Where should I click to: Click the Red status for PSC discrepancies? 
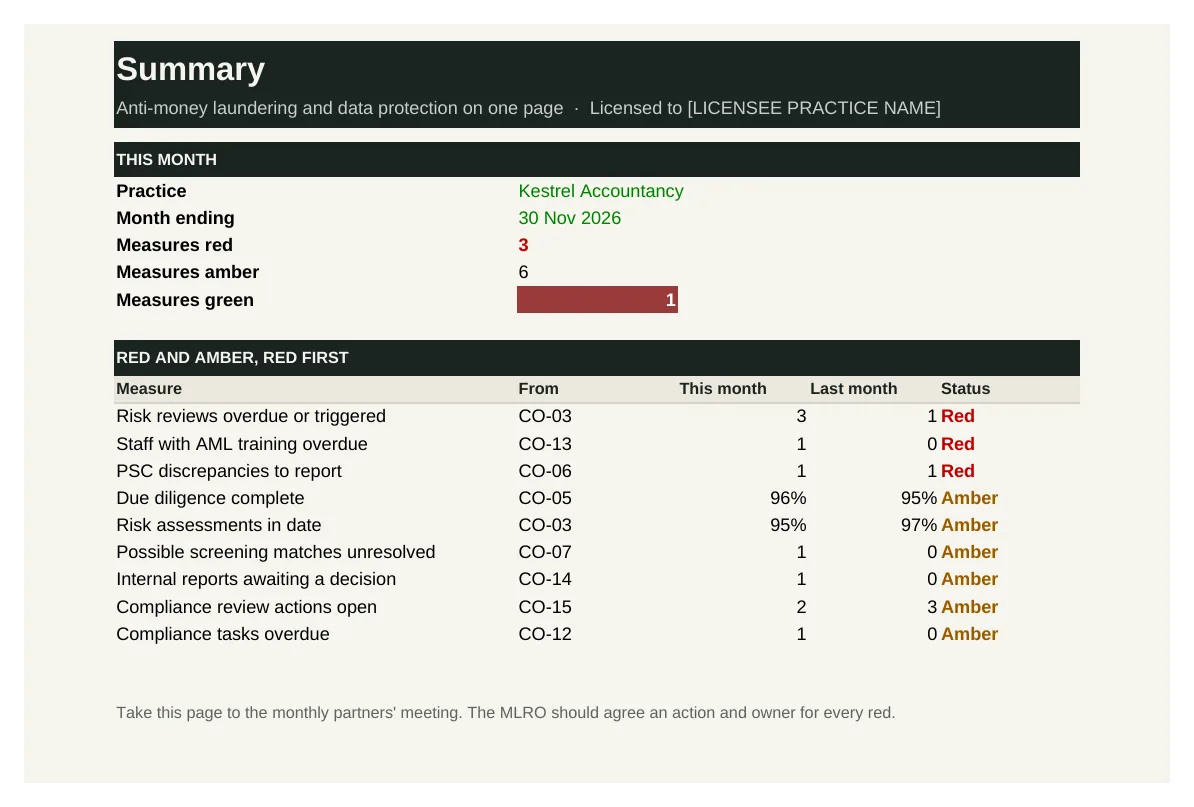pyautogui.click(x=958, y=471)
